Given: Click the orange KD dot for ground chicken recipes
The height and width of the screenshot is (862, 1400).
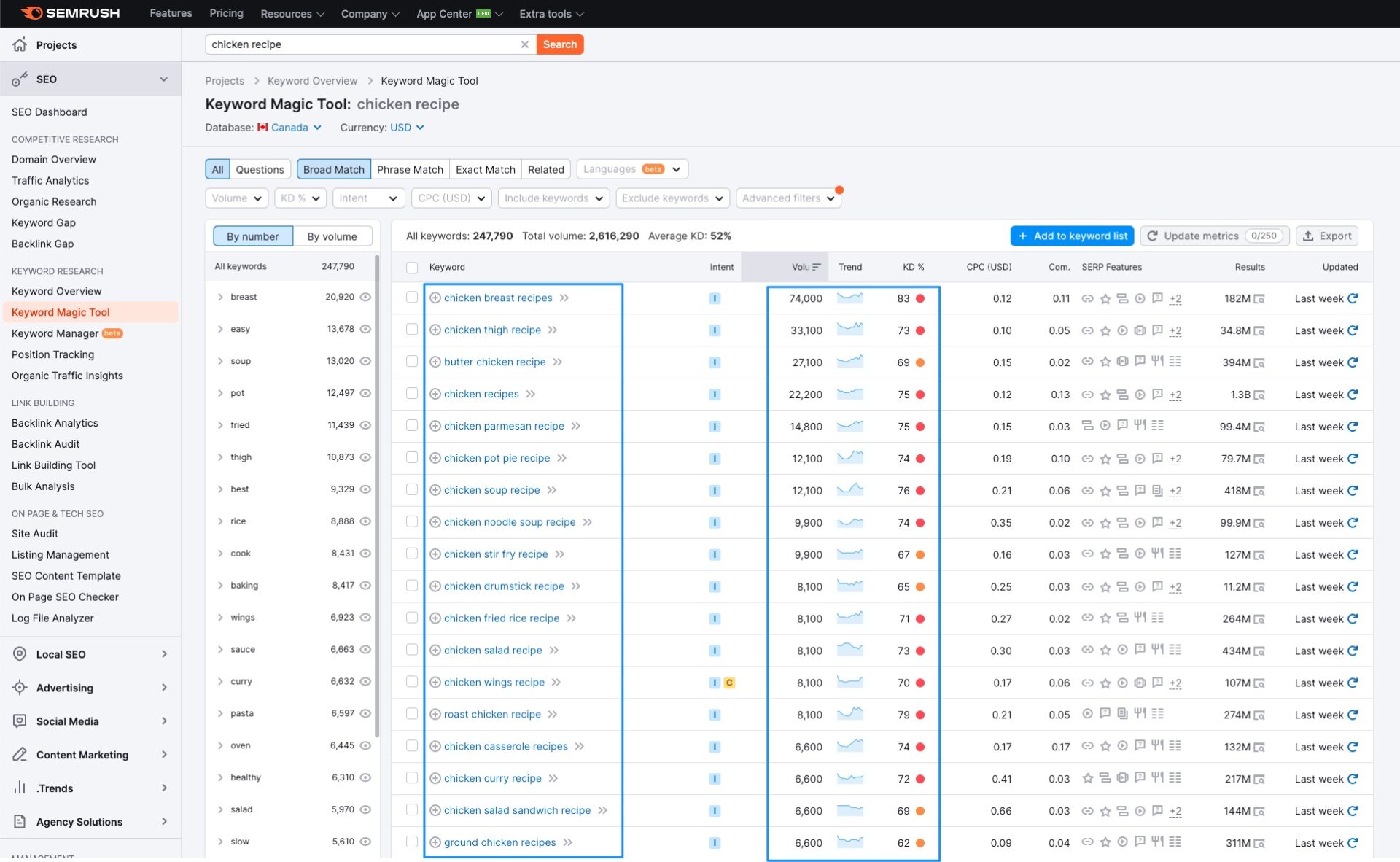Looking at the screenshot, I should pos(920,843).
